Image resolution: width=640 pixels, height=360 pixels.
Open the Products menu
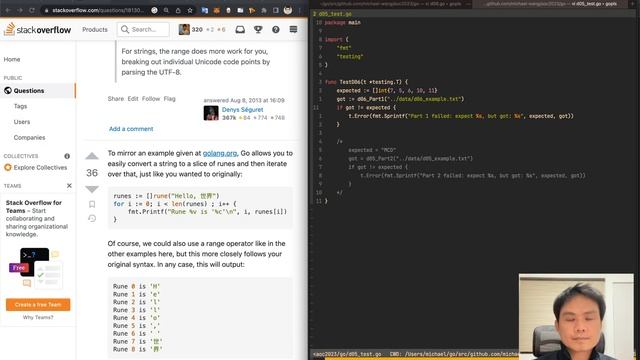95,29
